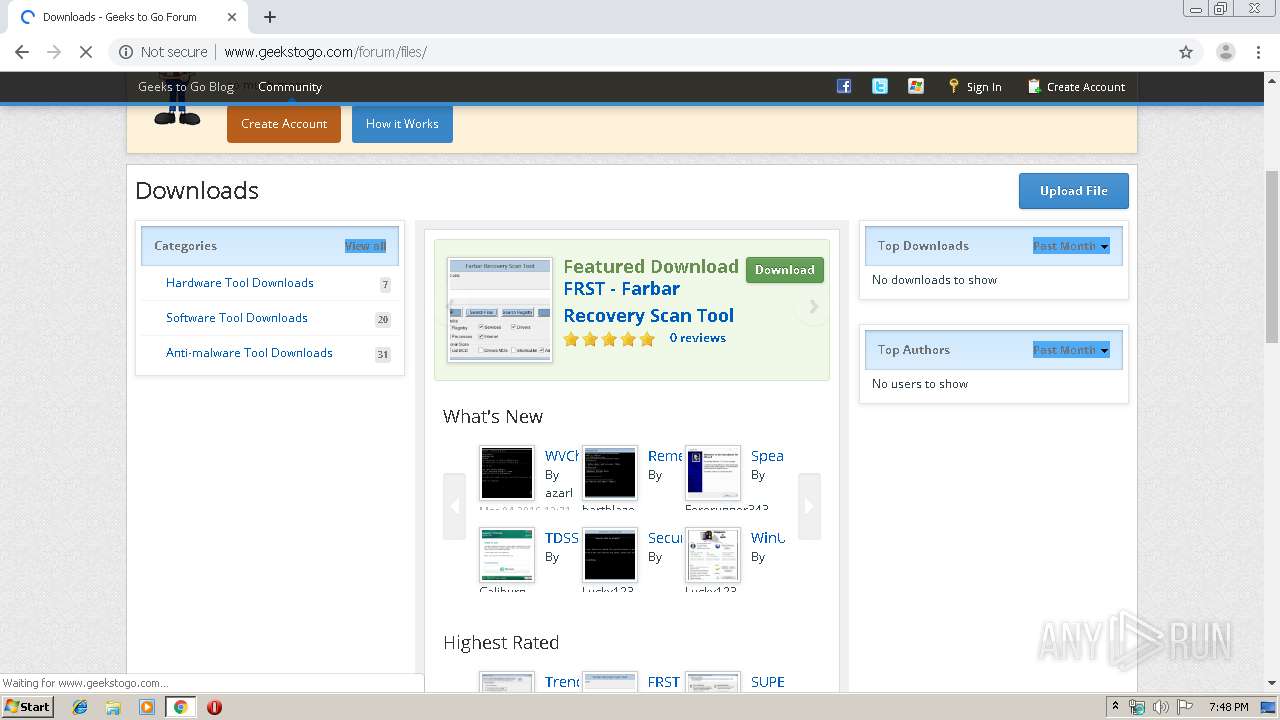This screenshot has height=720, width=1280.
Task: Open the Reme... file link in What's New
Action: coord(665,456)
